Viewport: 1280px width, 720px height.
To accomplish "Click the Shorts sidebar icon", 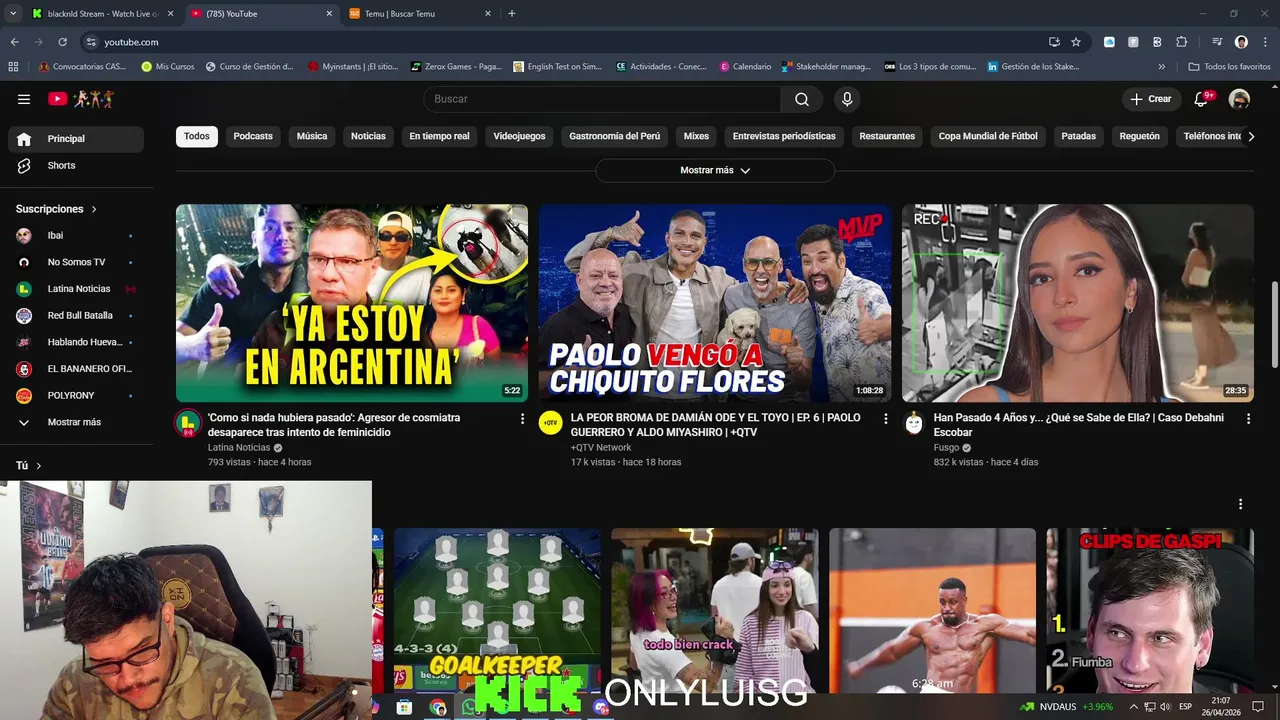I will pos(24,166).
